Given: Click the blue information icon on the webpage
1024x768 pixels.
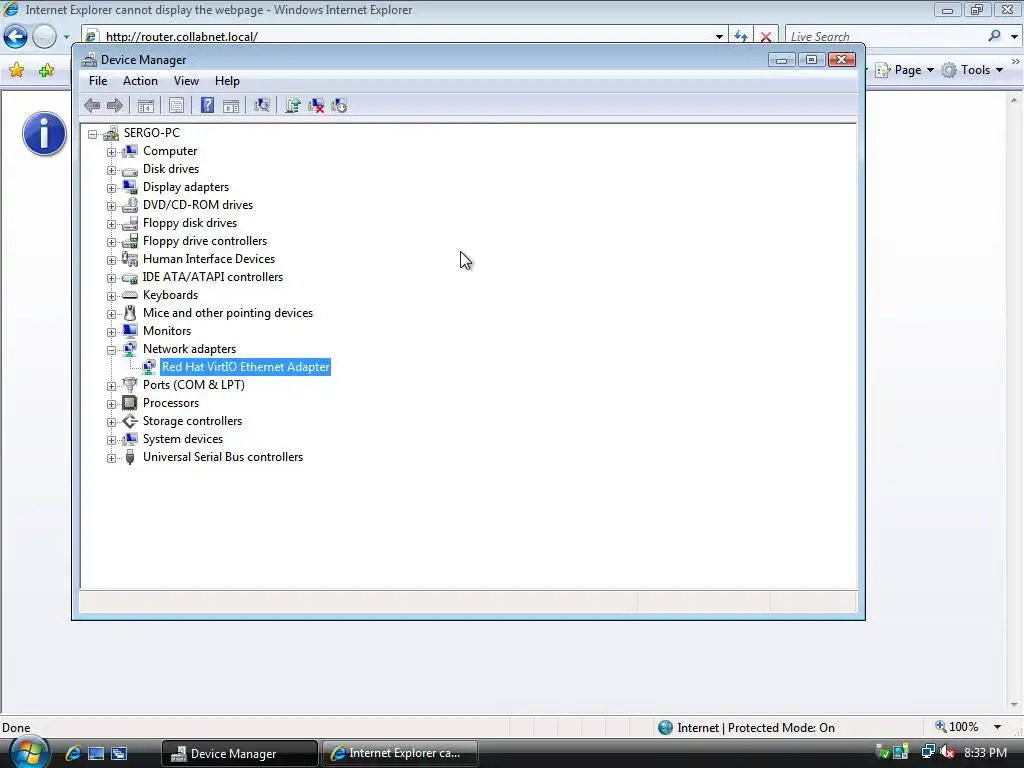Looking at the screenshot, I should tap(44, 134).
